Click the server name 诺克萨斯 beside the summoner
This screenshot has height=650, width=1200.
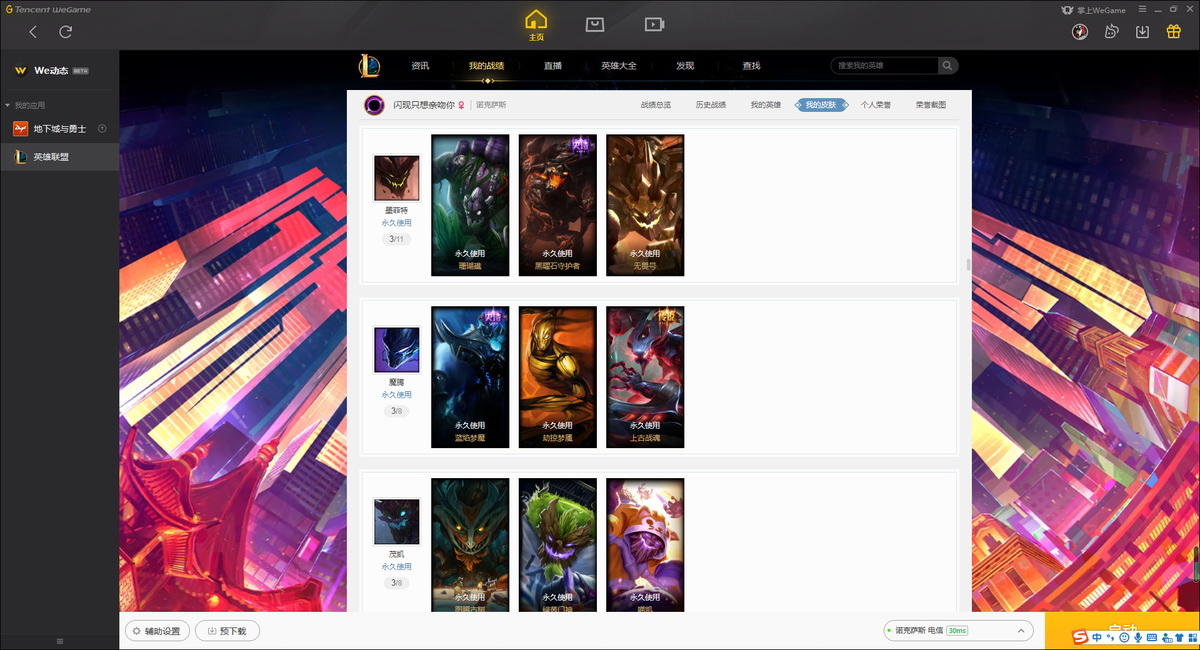[x=491, y=104]
